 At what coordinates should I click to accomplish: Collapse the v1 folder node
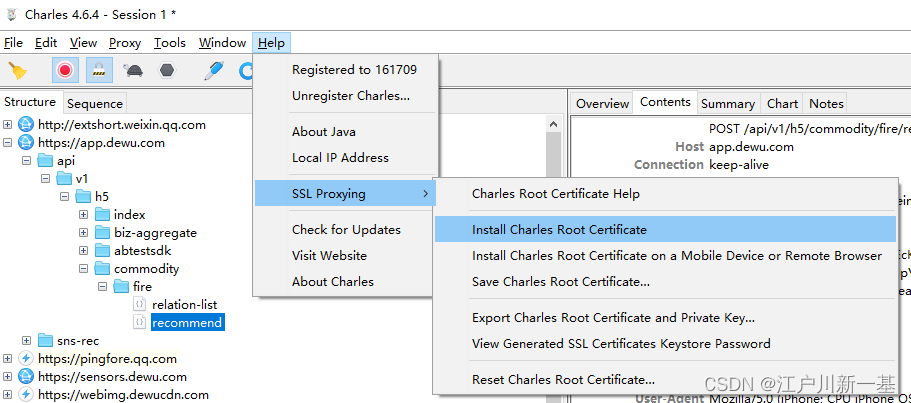pos(45,178)
